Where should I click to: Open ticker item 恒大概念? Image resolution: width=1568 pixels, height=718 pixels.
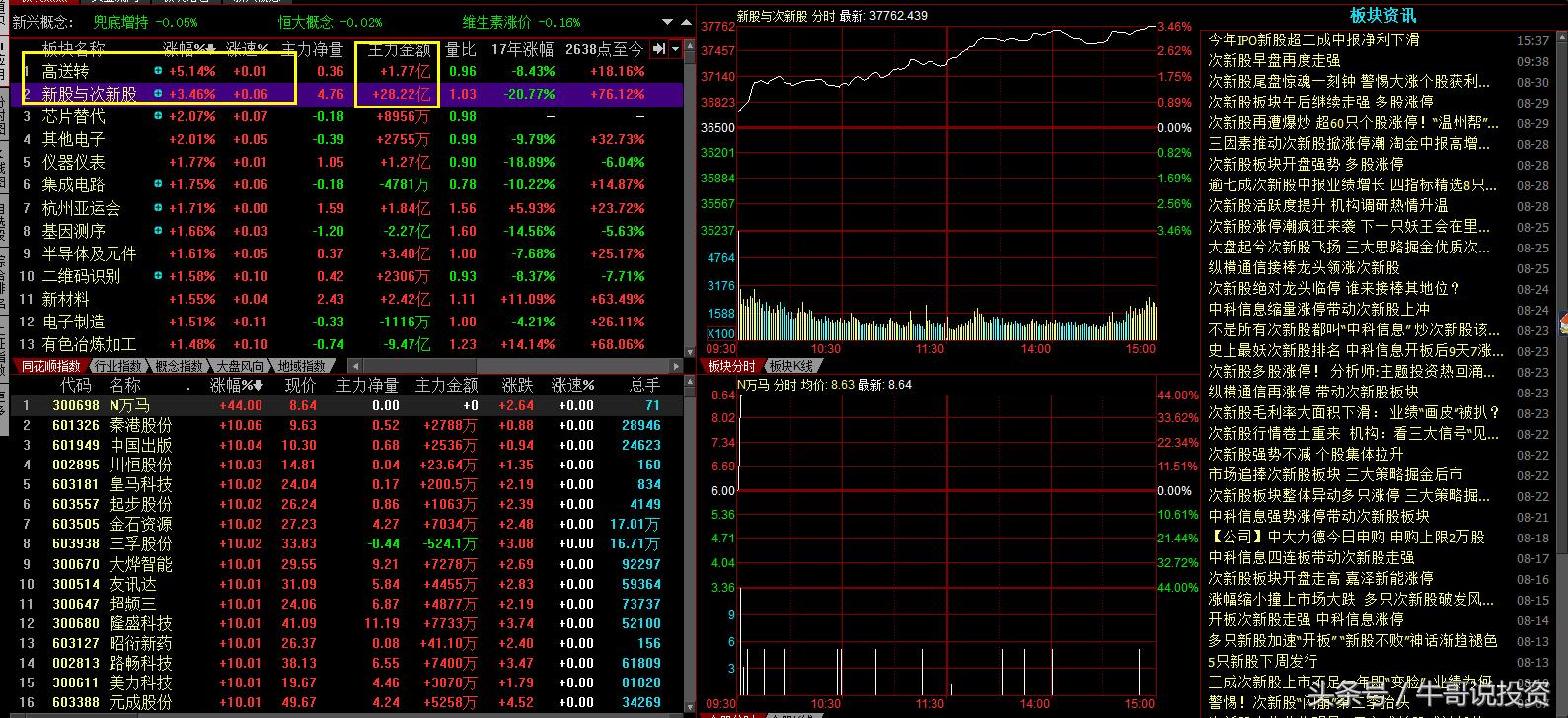tap(305, 21)
